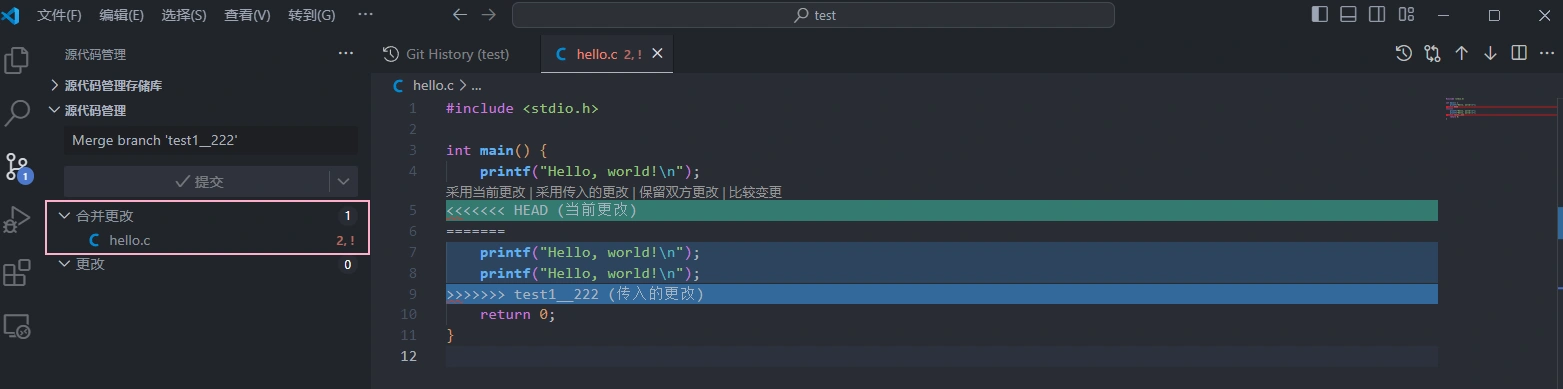The image size is (1563, 389).
Task: Click 合并更改 count badge 1
Action: coord(347,216)
